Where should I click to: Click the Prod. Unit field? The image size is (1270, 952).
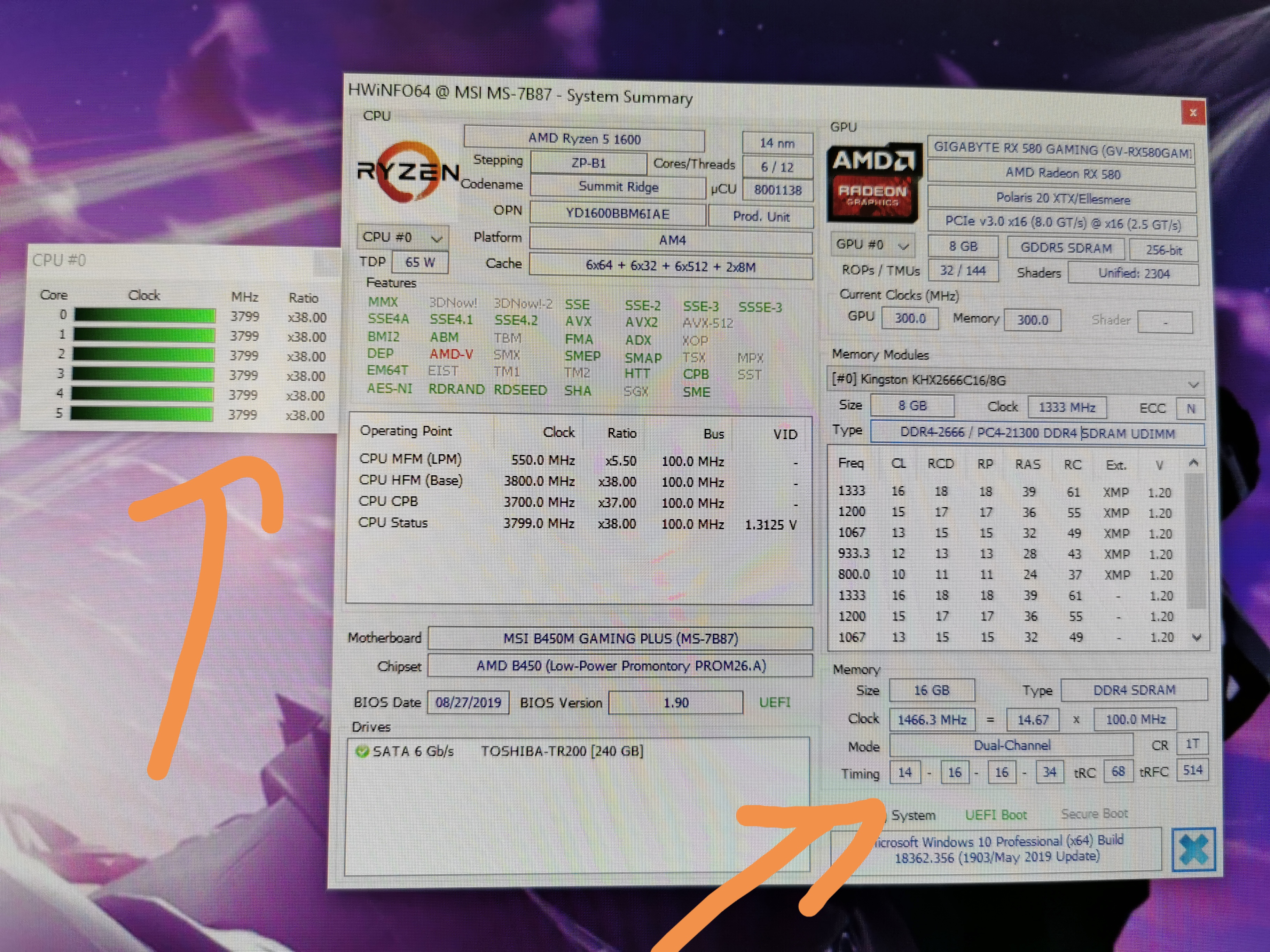click(x=761, y=216)
